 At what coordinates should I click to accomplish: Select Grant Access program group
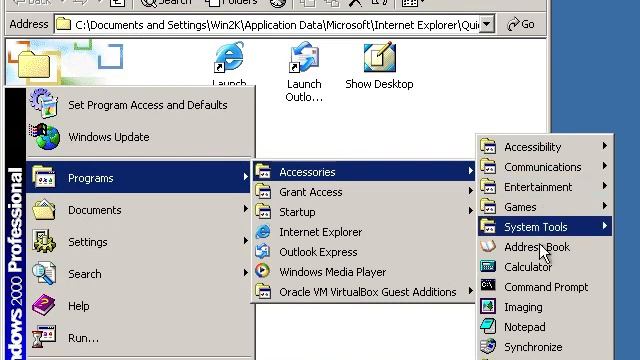coord(364,192)
